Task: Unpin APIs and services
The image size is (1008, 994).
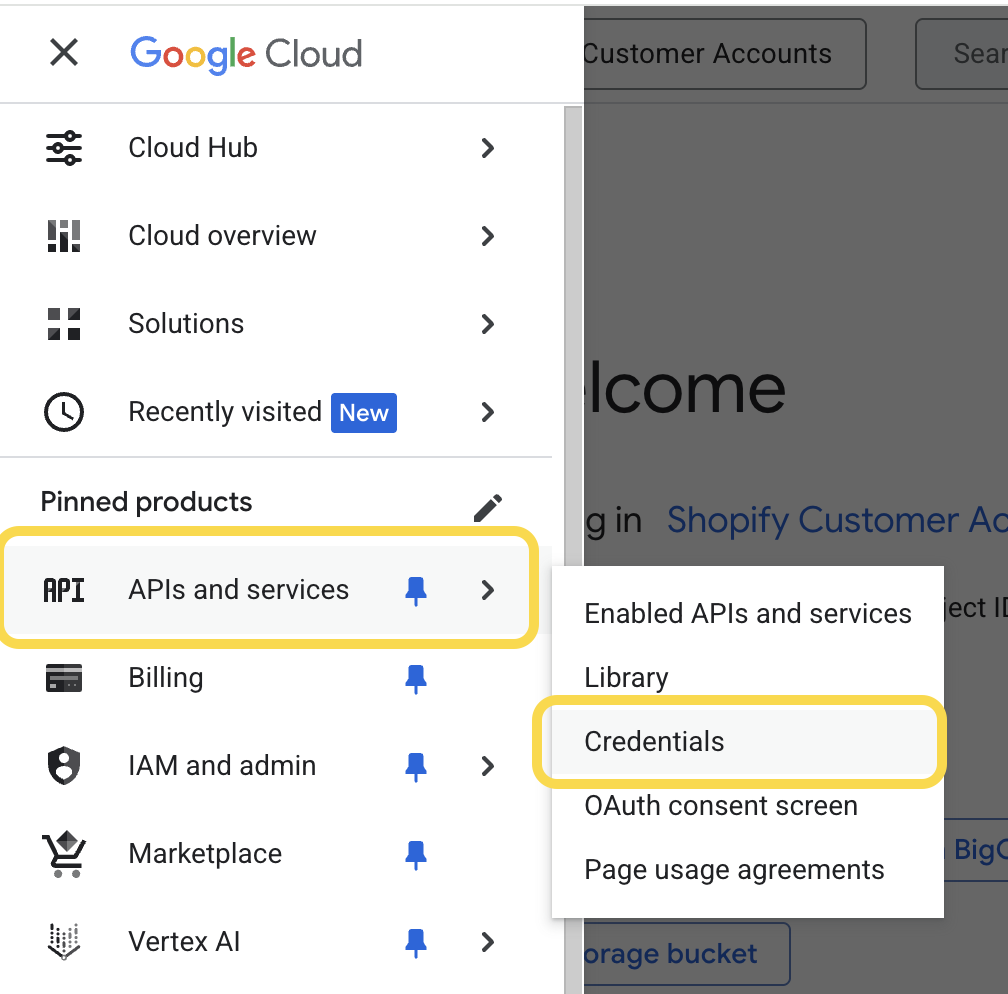Action: [416, 591]
